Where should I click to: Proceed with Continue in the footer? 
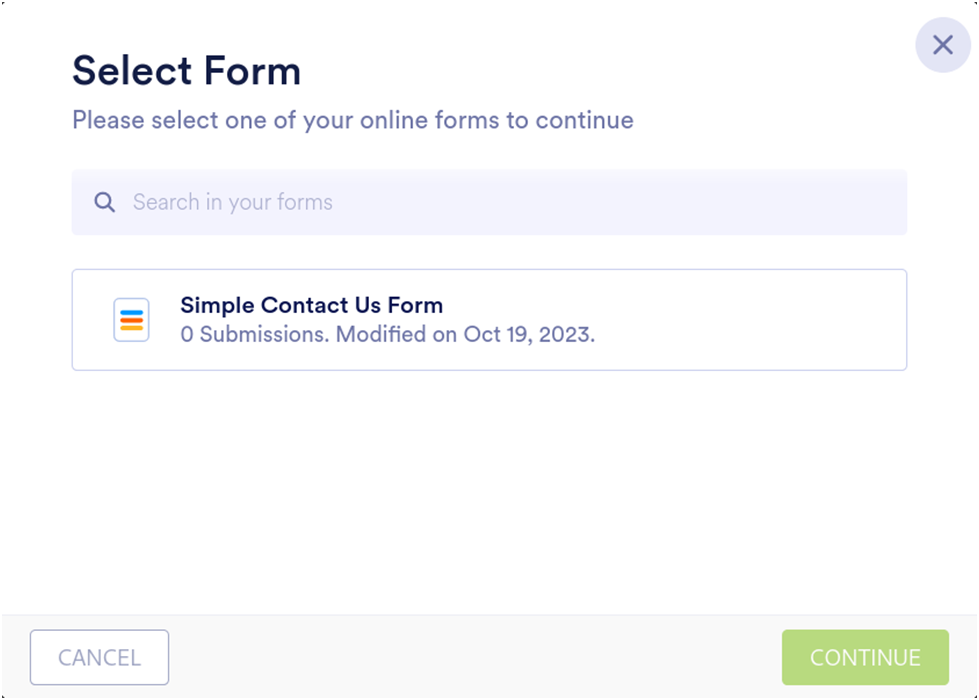pyautogui.click(x=865, y=657)
